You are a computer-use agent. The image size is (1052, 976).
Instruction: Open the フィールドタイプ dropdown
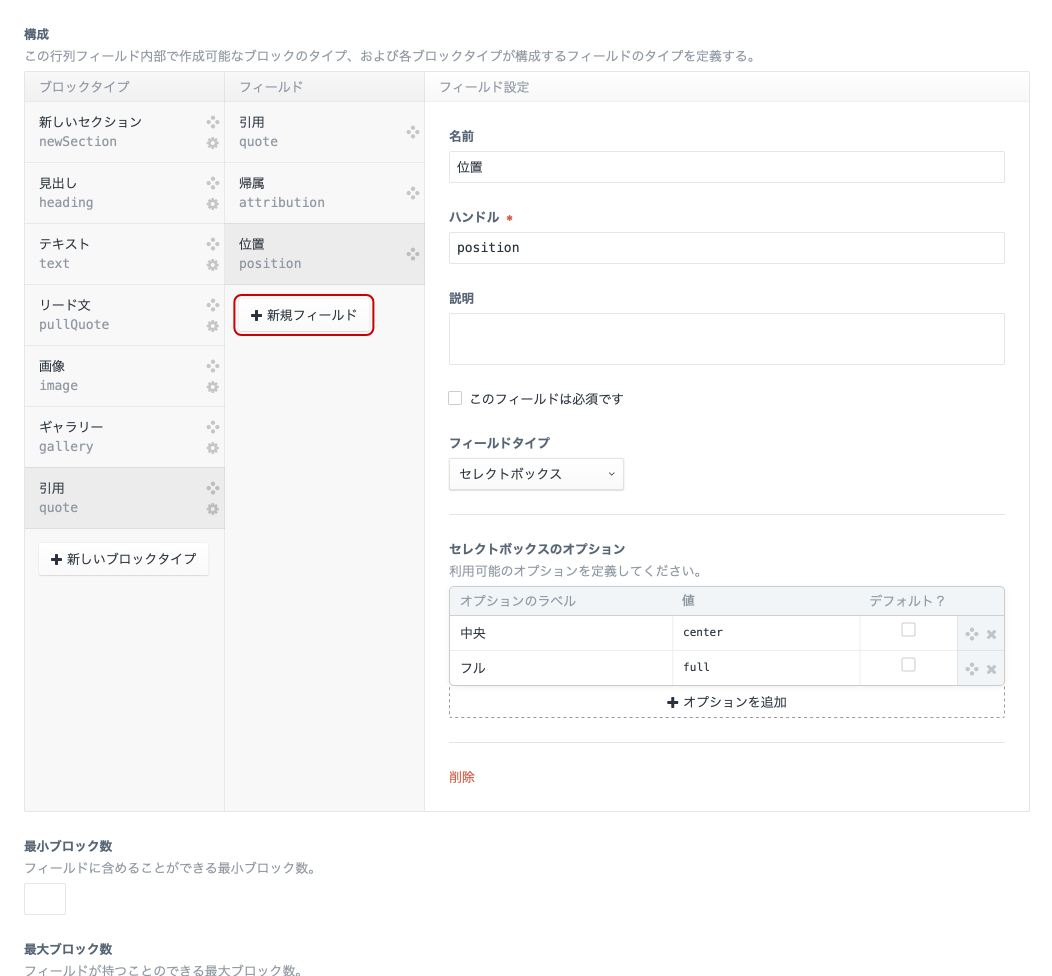[536, 474]
